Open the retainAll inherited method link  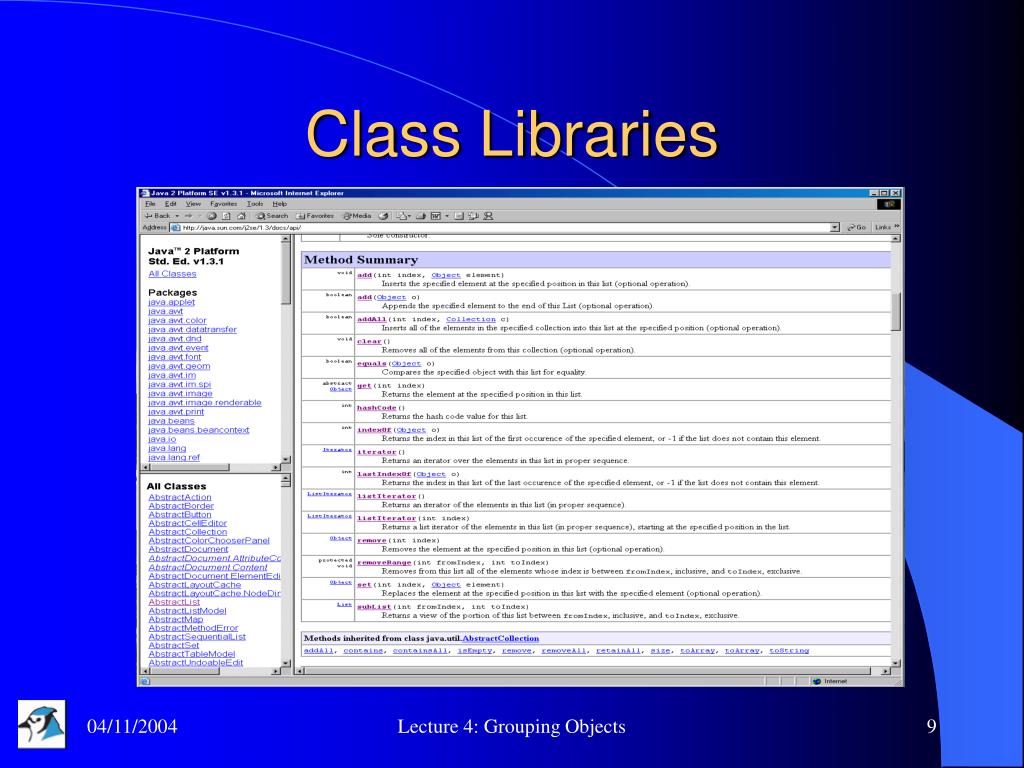coord(618,651)
